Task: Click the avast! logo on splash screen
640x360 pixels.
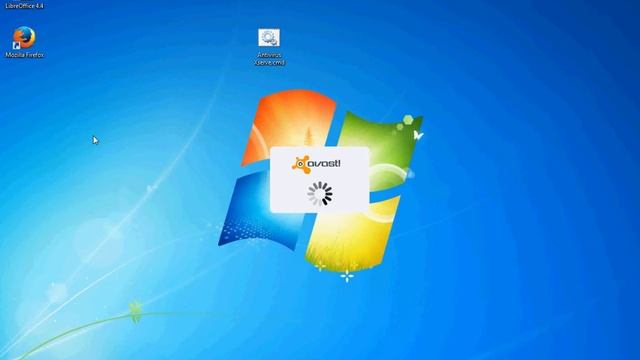Action: pos(316,164)
